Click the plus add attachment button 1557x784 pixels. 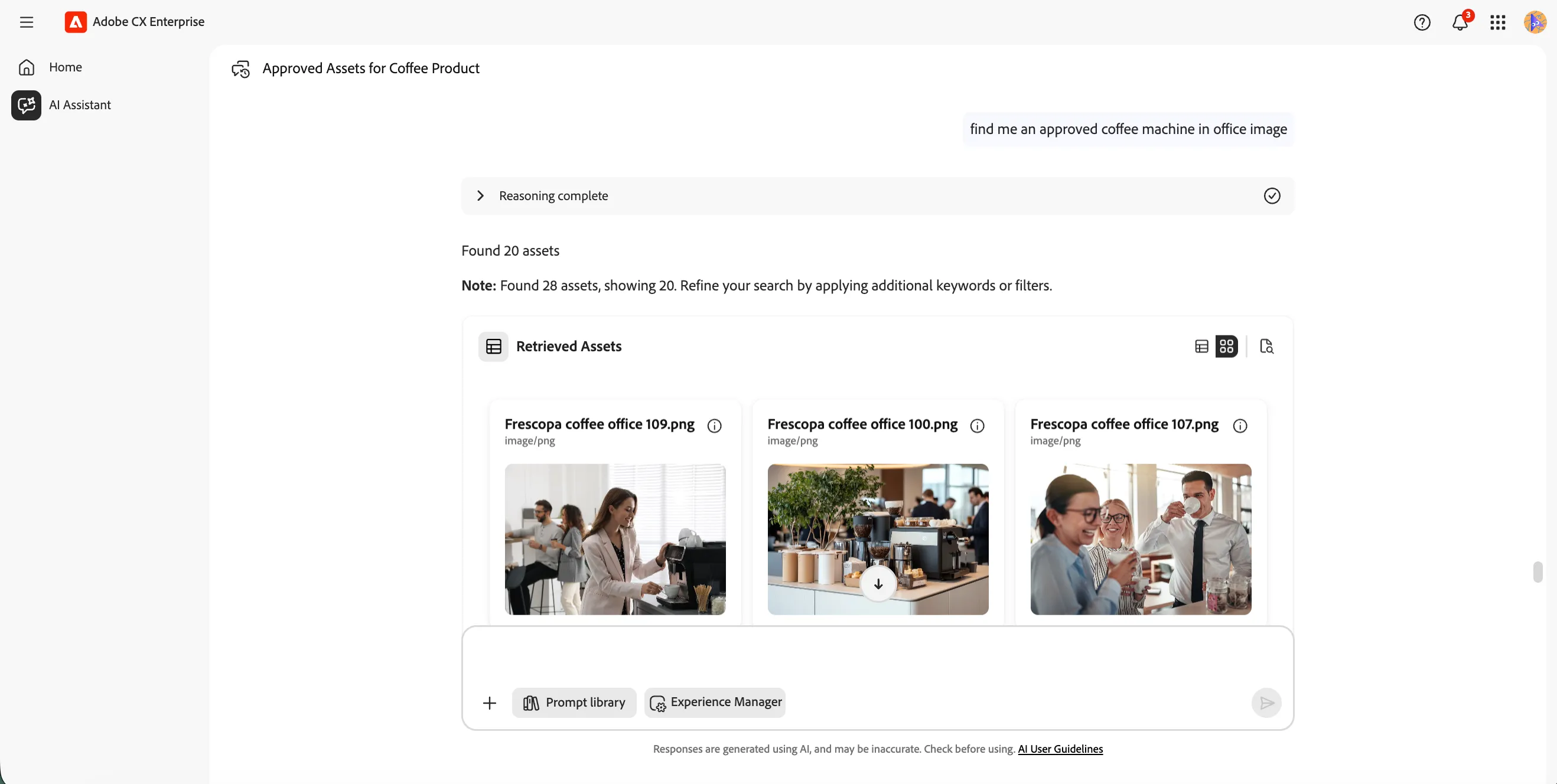point(490,703)
